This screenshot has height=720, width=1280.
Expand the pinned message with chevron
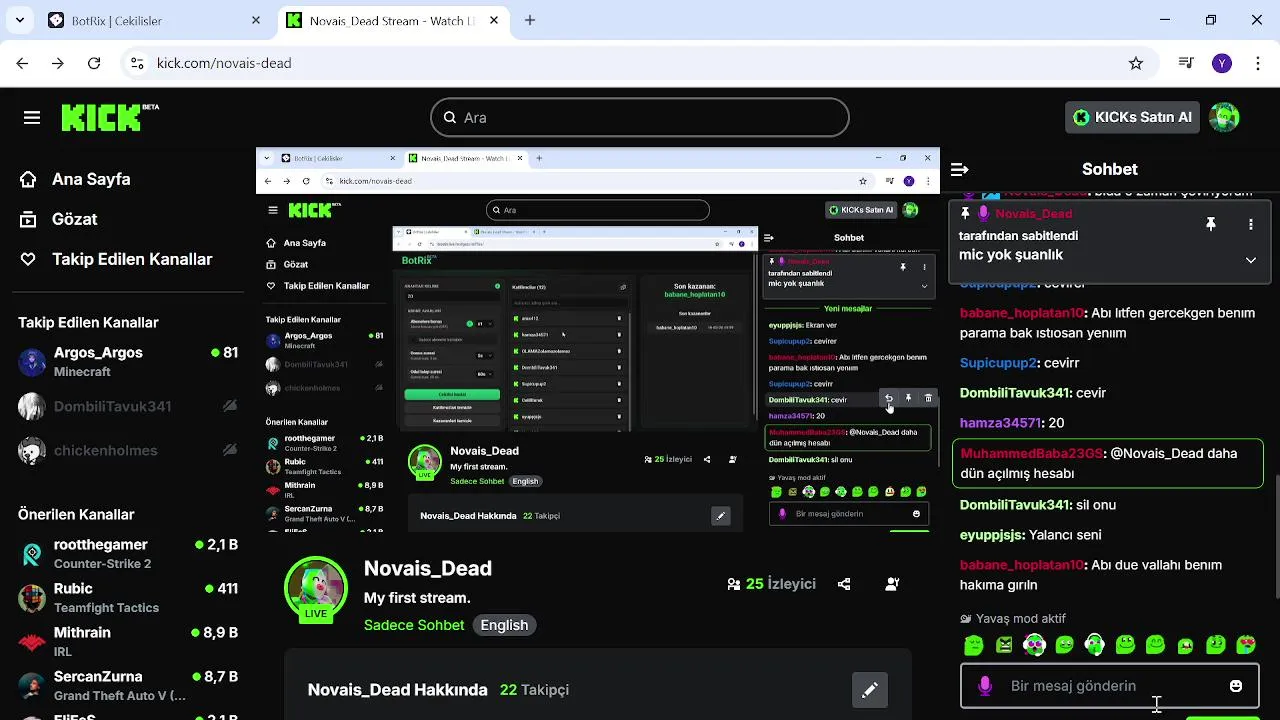pos(1250,260)
